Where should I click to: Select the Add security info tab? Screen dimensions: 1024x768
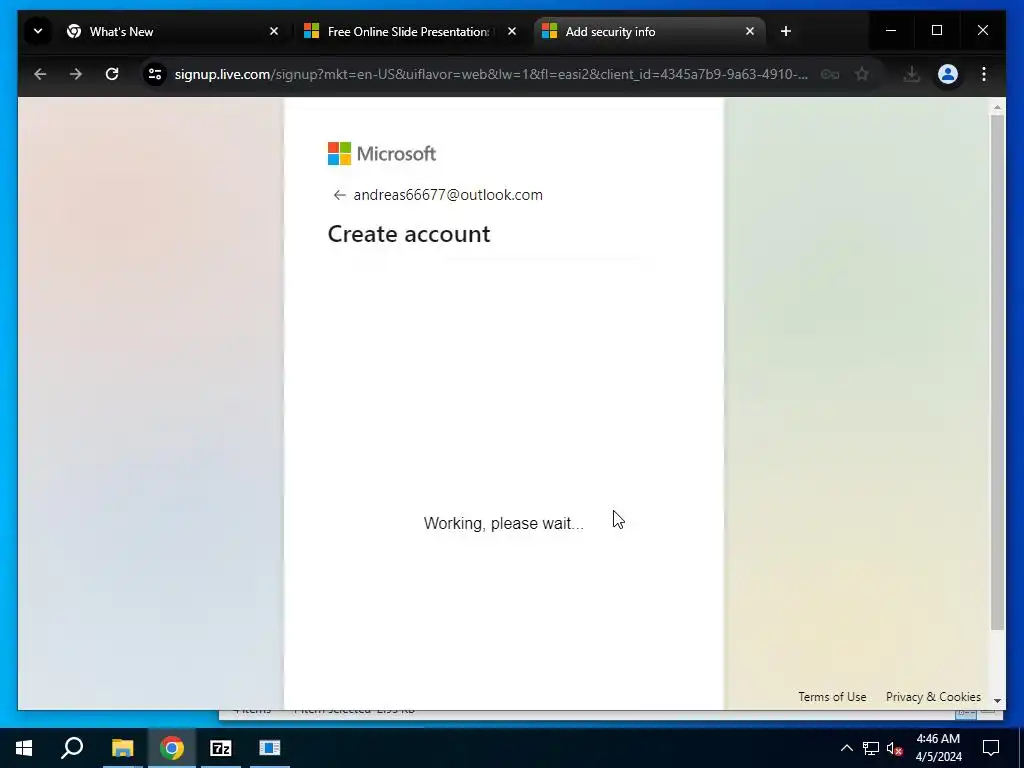click(650, 31)
